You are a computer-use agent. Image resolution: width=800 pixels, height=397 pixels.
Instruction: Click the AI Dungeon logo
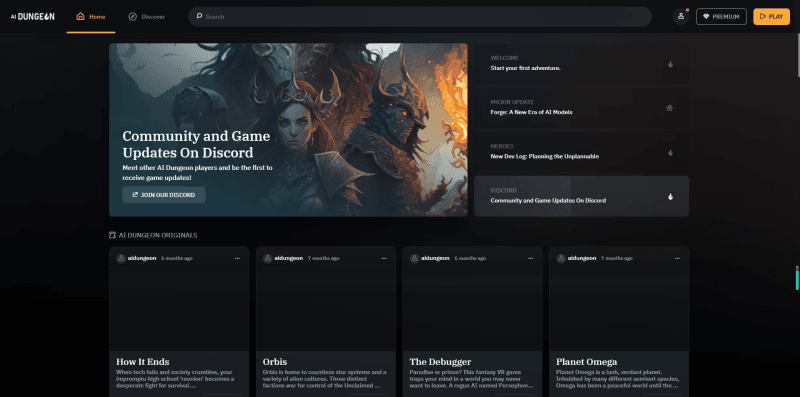(x=33, y=16)
